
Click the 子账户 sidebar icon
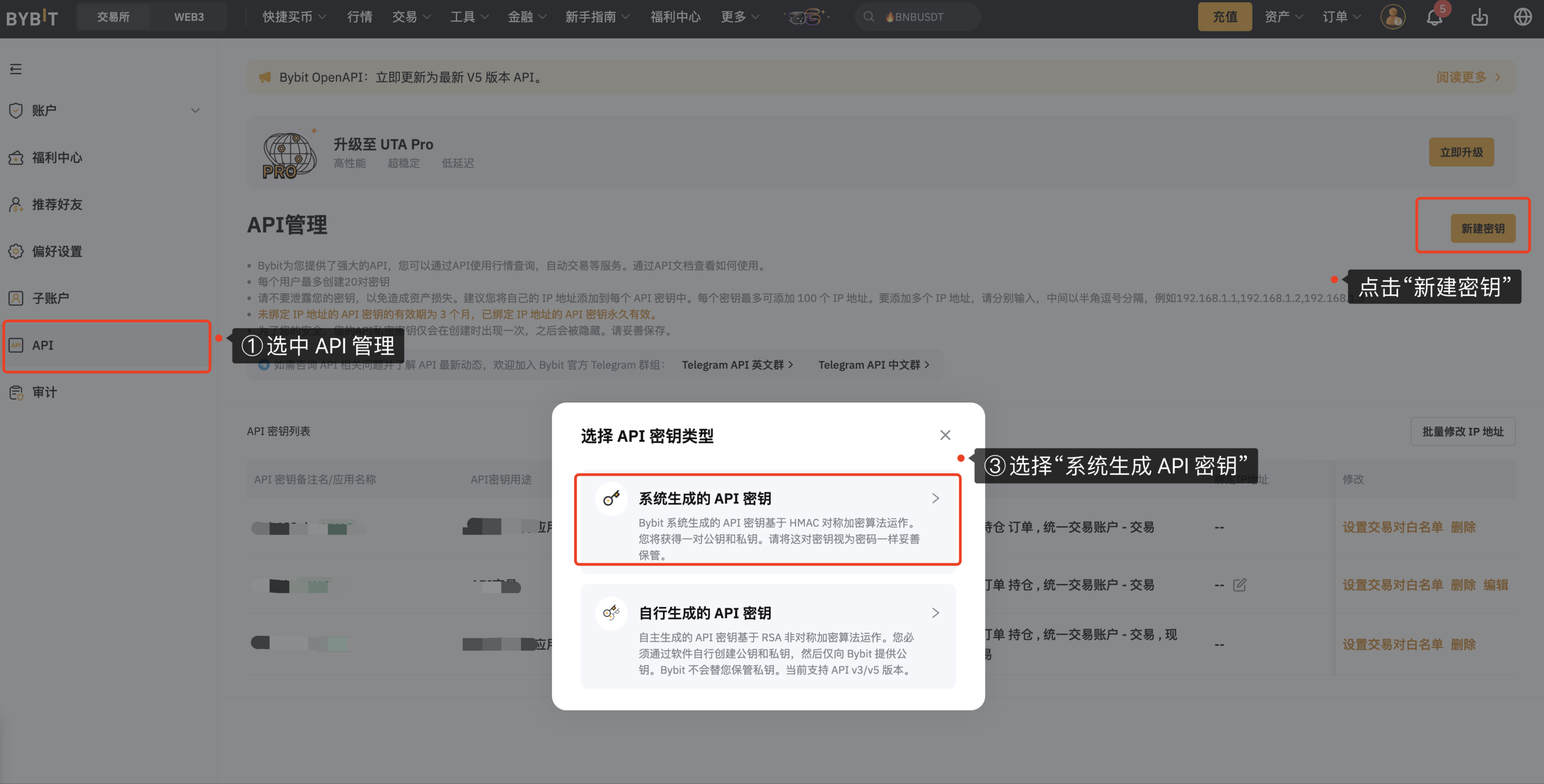[x=16, y=298]
